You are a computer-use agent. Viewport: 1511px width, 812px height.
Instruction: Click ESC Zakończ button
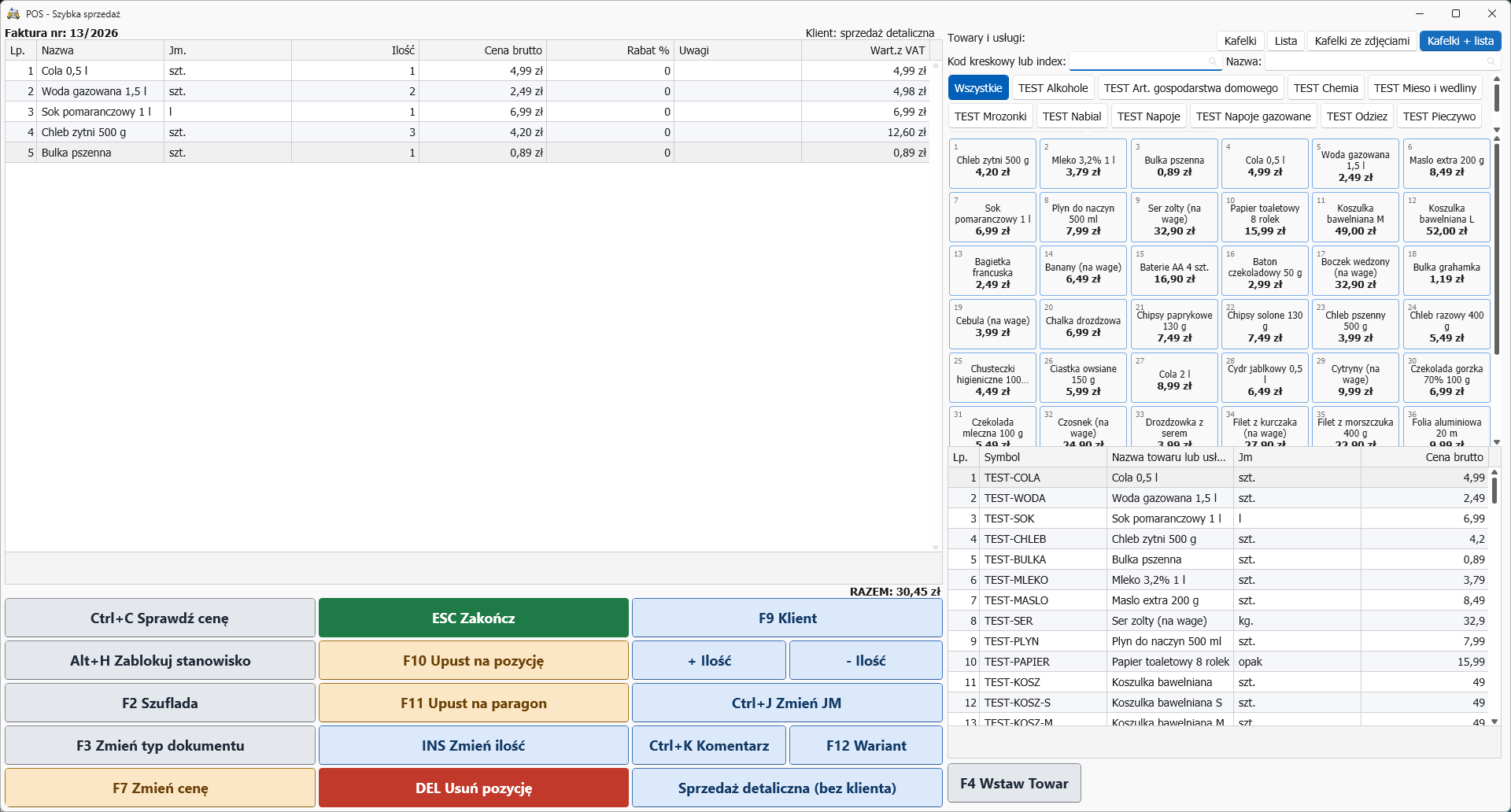coord(474,618)
